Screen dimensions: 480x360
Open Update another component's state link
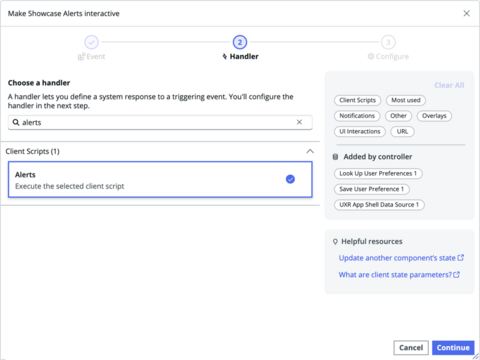click(401, 258)
